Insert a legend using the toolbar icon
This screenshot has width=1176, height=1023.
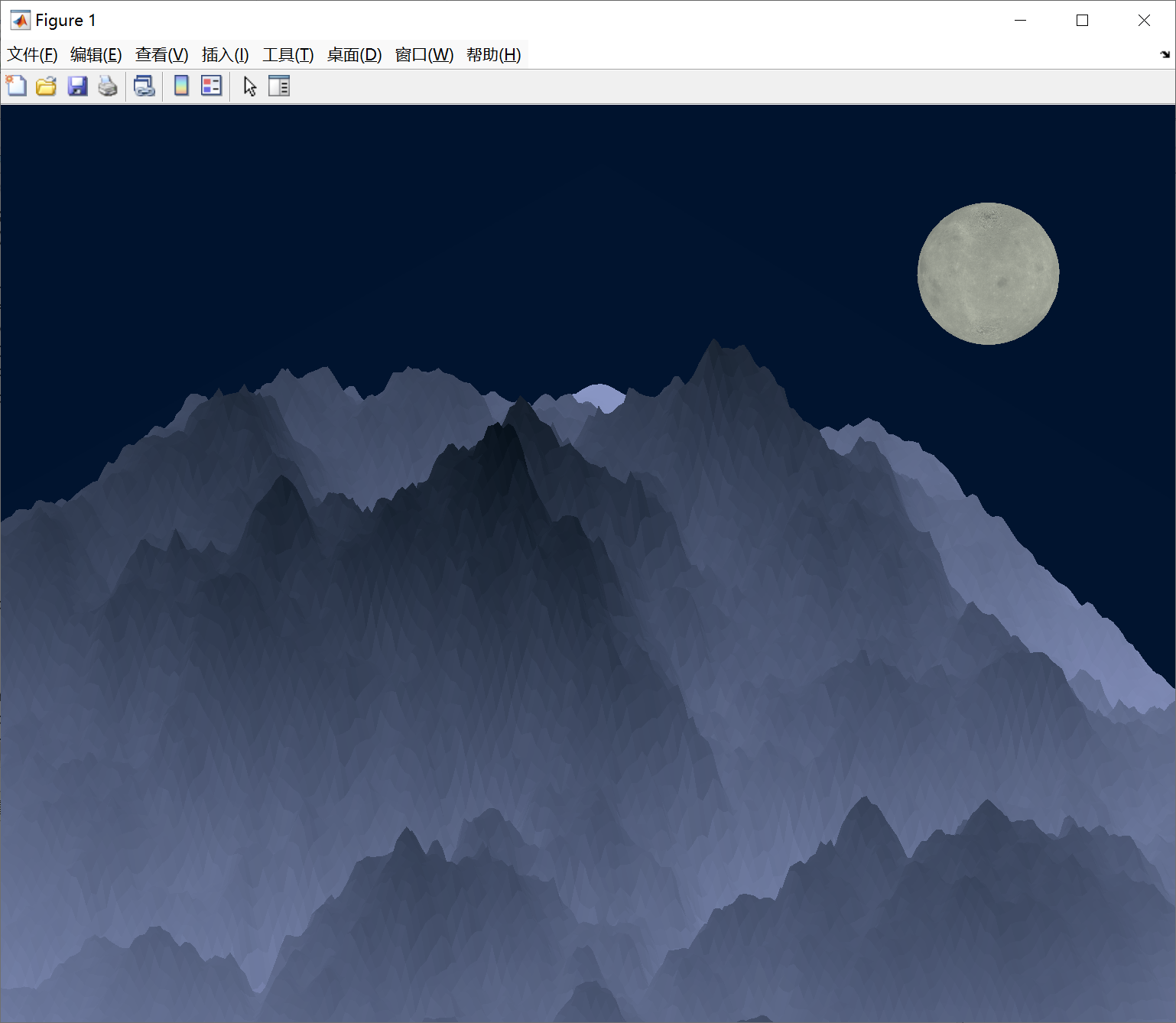click(211, 86)
